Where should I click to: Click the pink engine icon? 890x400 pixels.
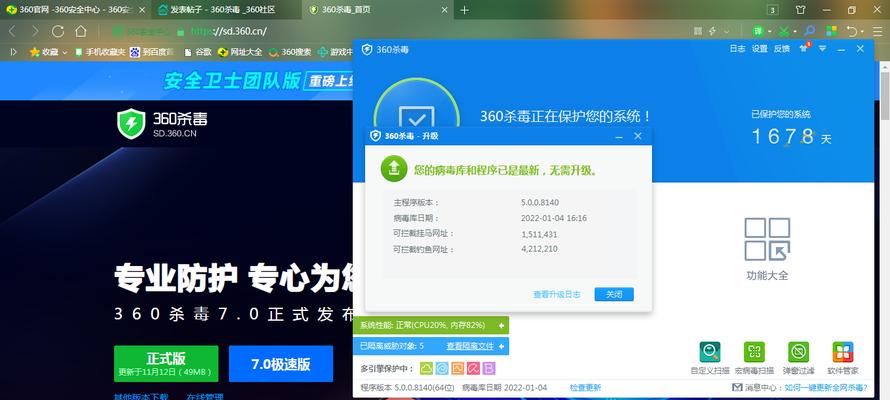click(x=473, y=369)
